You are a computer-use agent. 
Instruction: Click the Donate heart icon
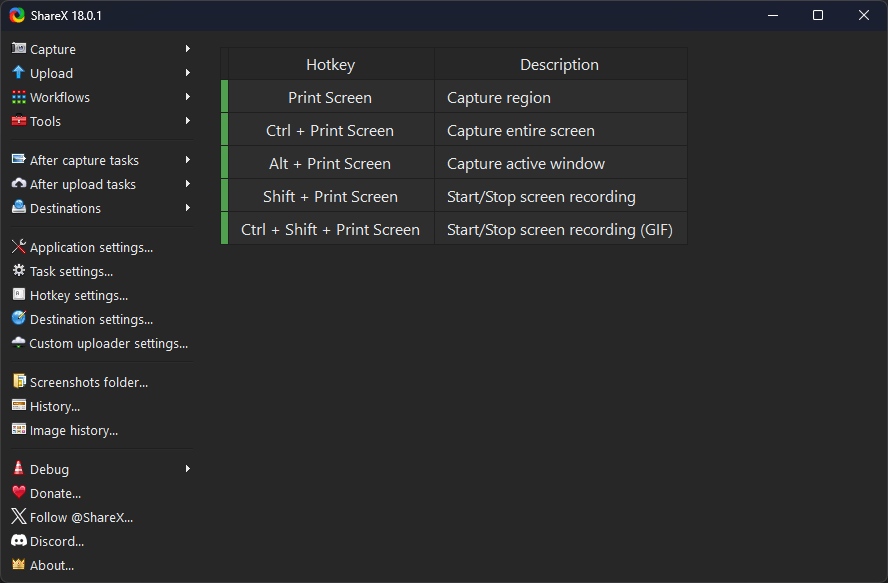17,493
